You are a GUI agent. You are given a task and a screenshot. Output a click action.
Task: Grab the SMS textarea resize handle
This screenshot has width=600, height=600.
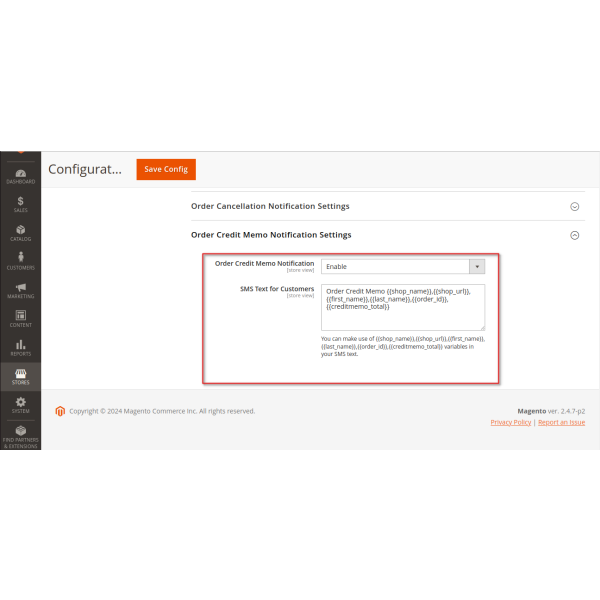[x=481, y=326]
